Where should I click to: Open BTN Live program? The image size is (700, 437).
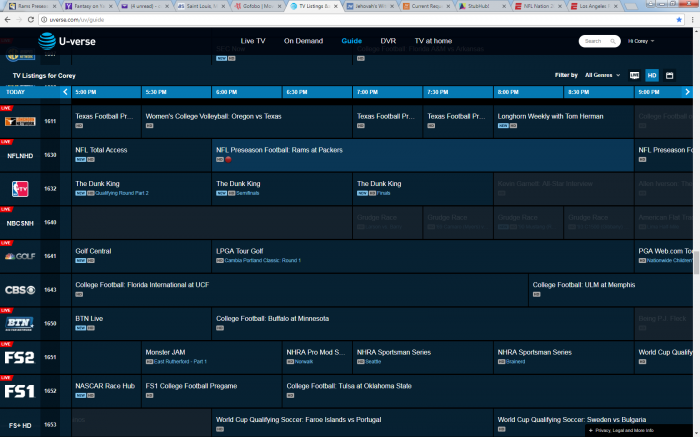(141, 324)
